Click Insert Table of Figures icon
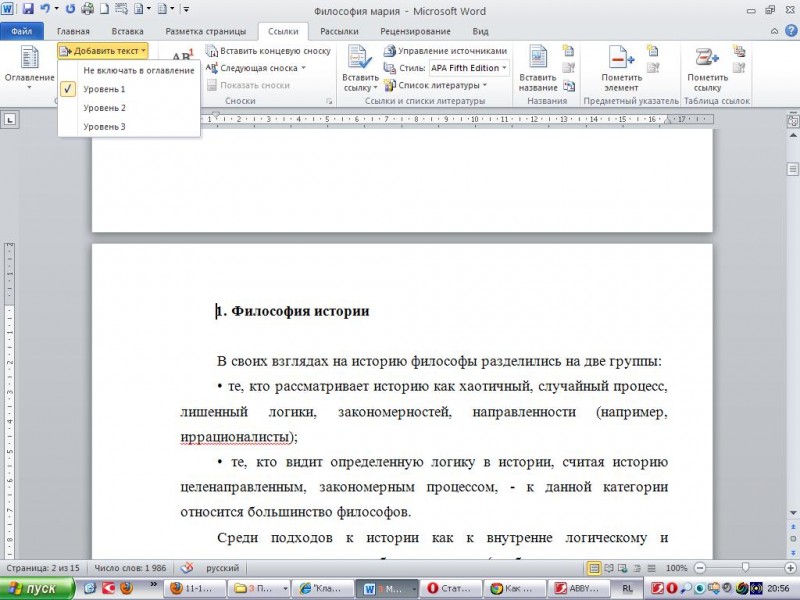Viewport: 800px width, 600px height. click(568, 51)
